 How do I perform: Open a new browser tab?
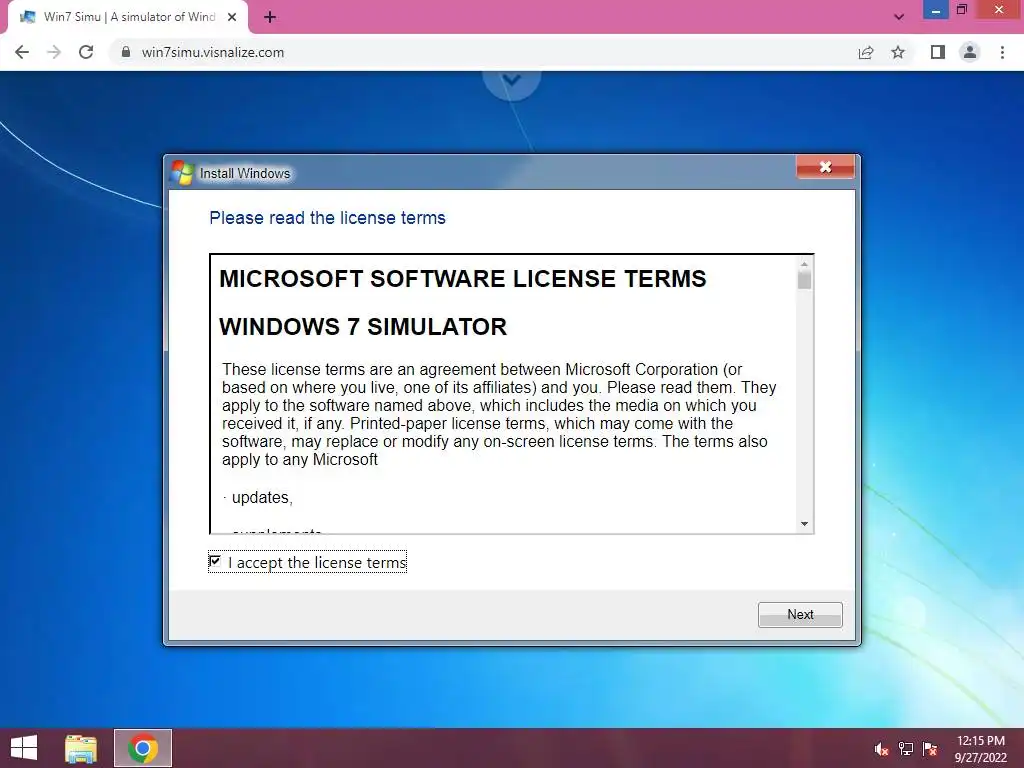tap(270, 17)
